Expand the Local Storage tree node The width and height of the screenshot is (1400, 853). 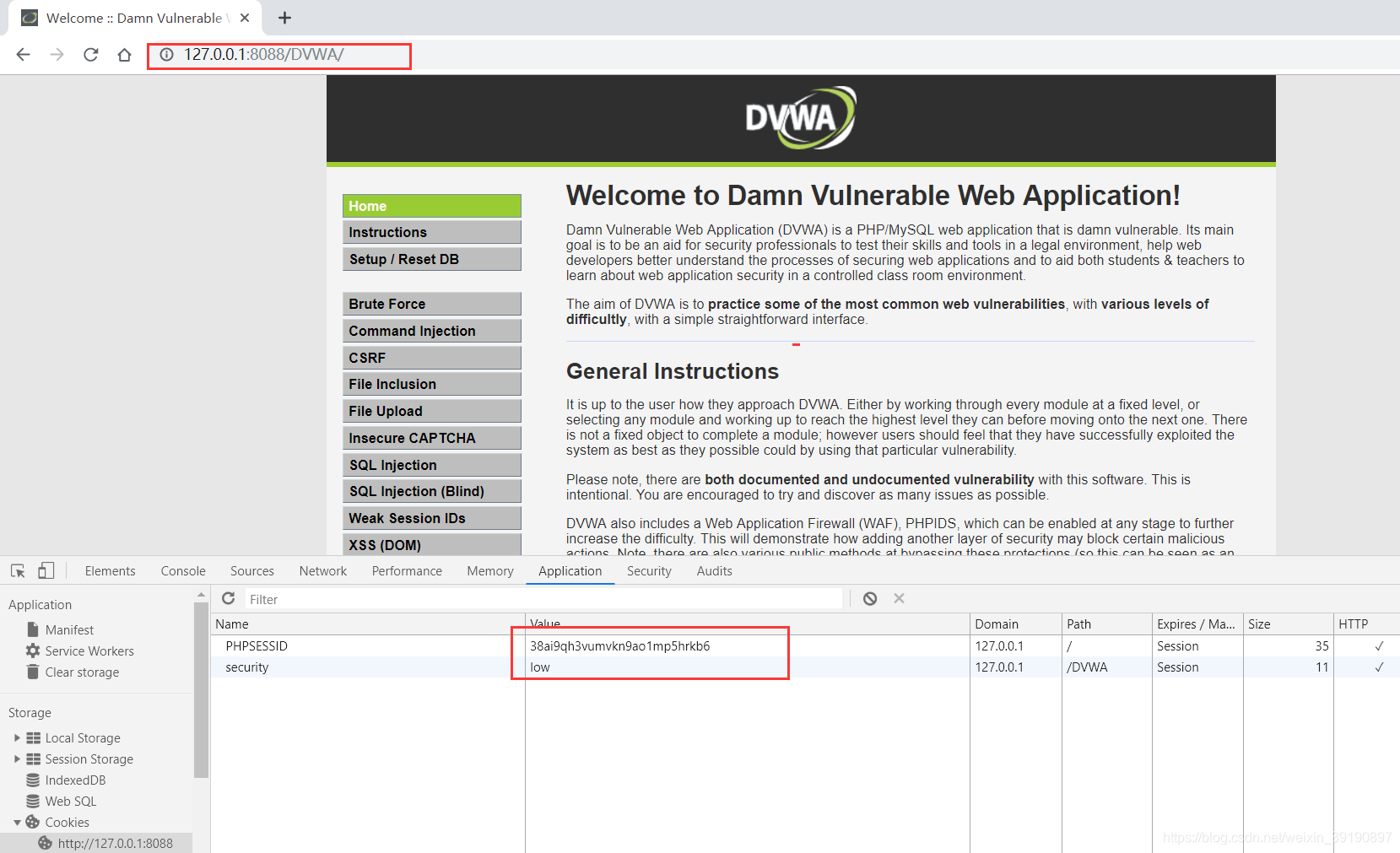tap(17, 737)
